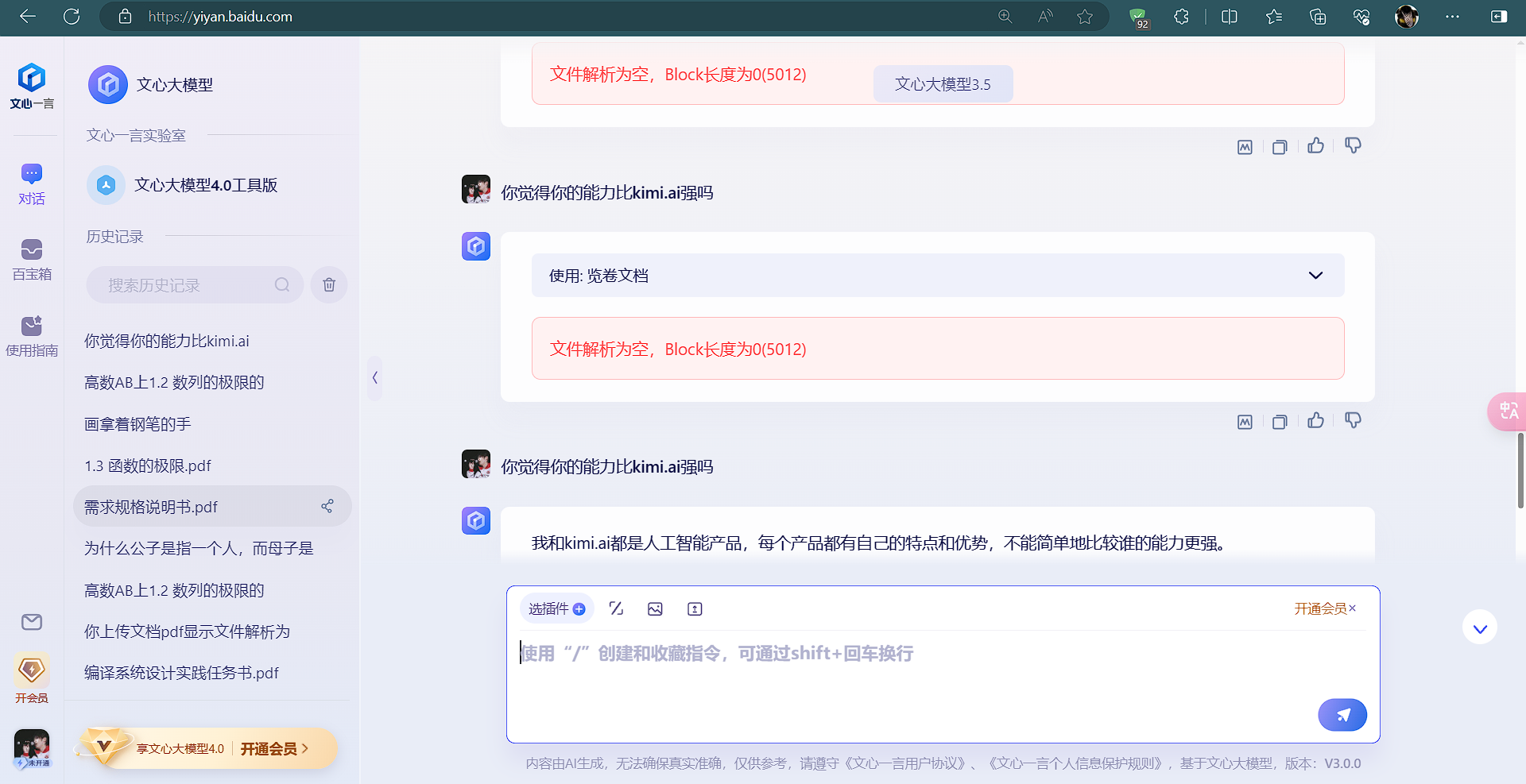
Task: Open the 使用指南 tab
Action: tap(32, 337)
